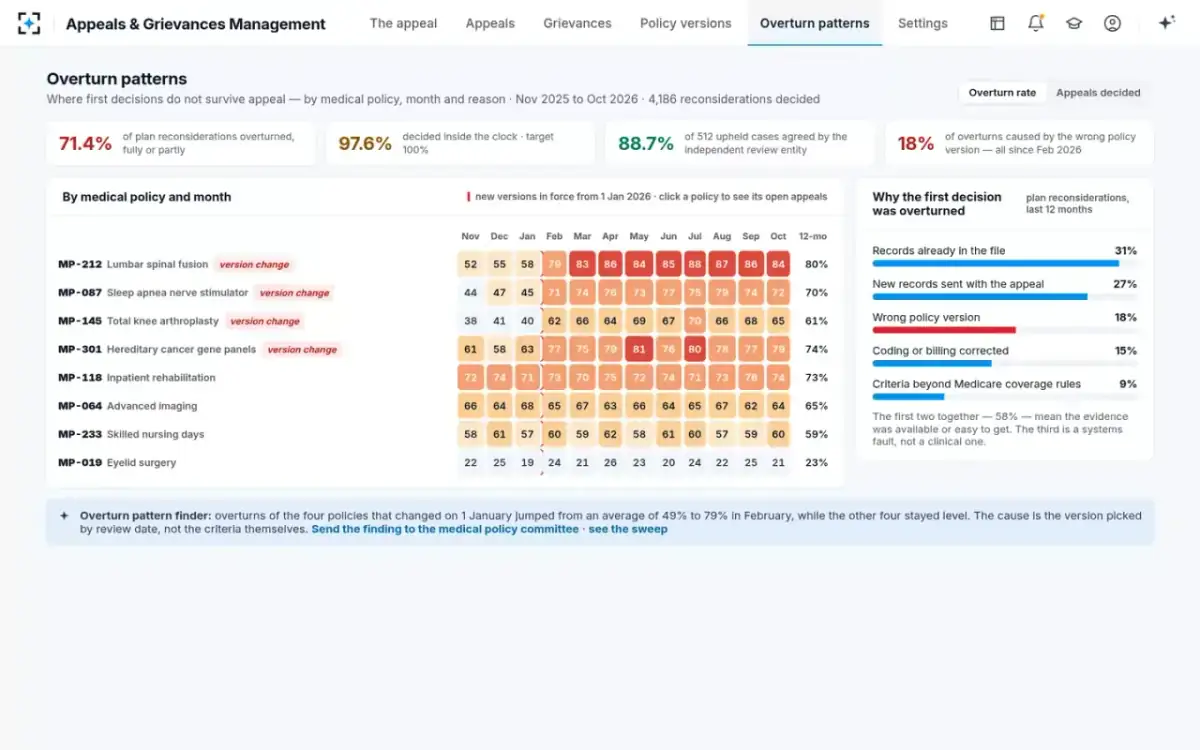The image size is (1200, 750).
Task: Click the version change badge on MP-087
Action: pos(294,293)
